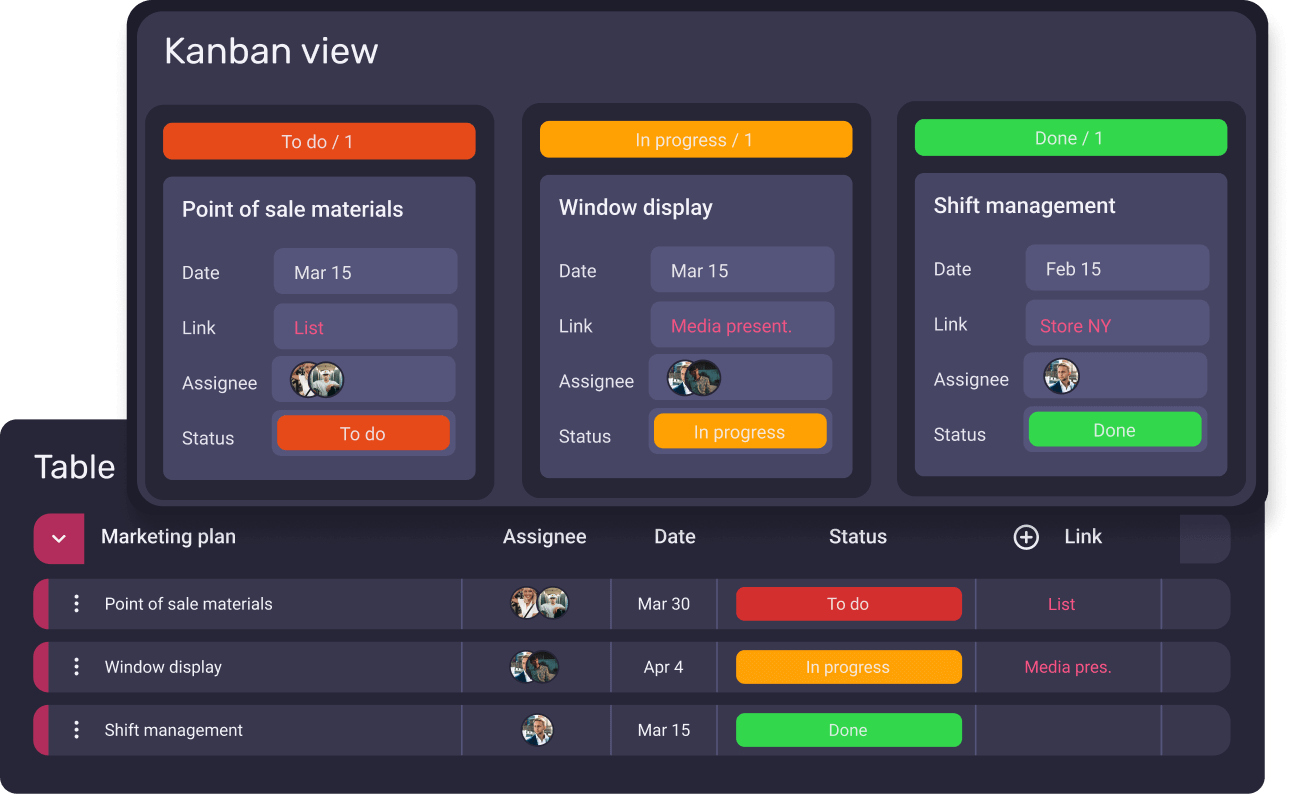Open the Store NY link

(1075, 326)
